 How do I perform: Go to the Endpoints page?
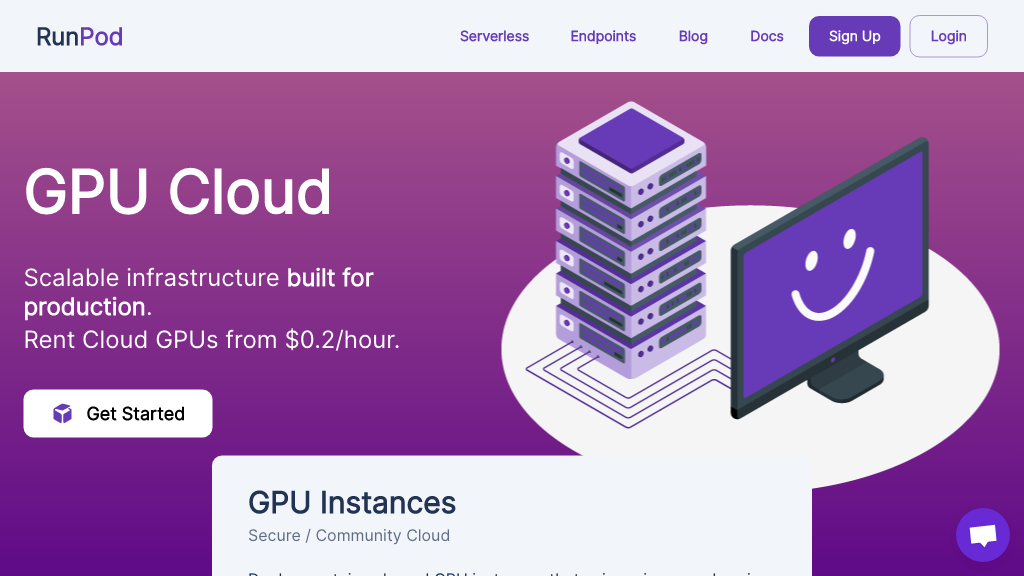603,37
